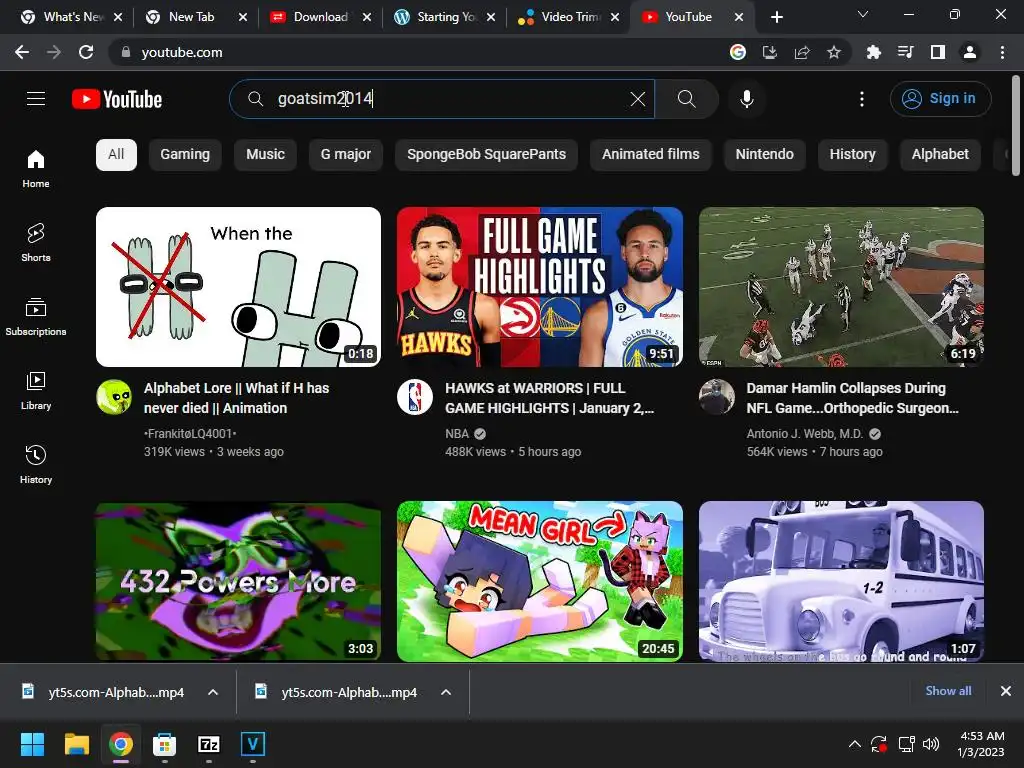Image resolution: width=1024 pixels, height=768 pixels.
Task: Open File Explorer from the taskbar
Action: tap(76, 744)
